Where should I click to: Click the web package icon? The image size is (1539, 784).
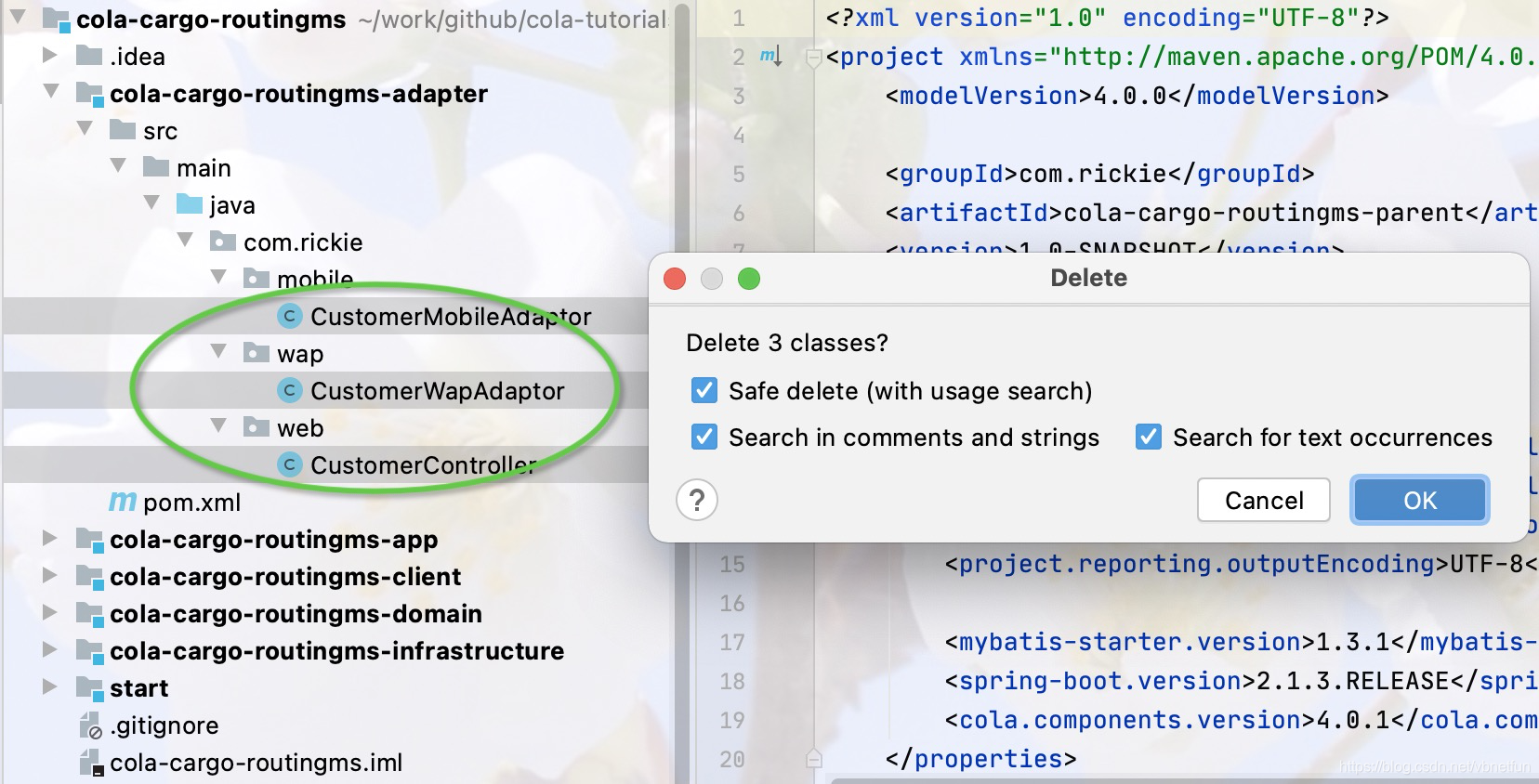pyautogui.click(x=256, y=427)
